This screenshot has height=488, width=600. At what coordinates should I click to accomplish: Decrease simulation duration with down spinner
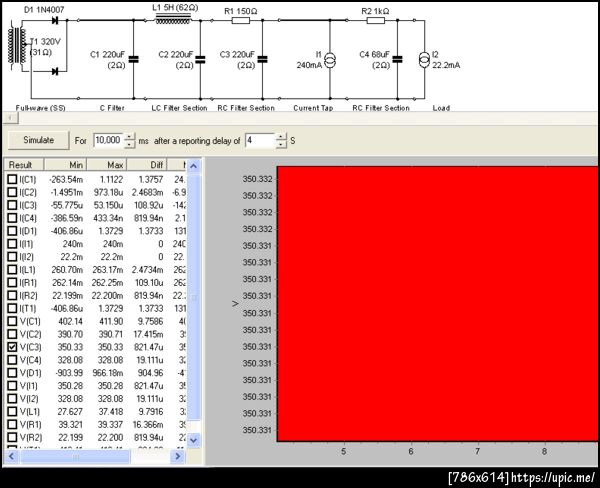[130, 144]
